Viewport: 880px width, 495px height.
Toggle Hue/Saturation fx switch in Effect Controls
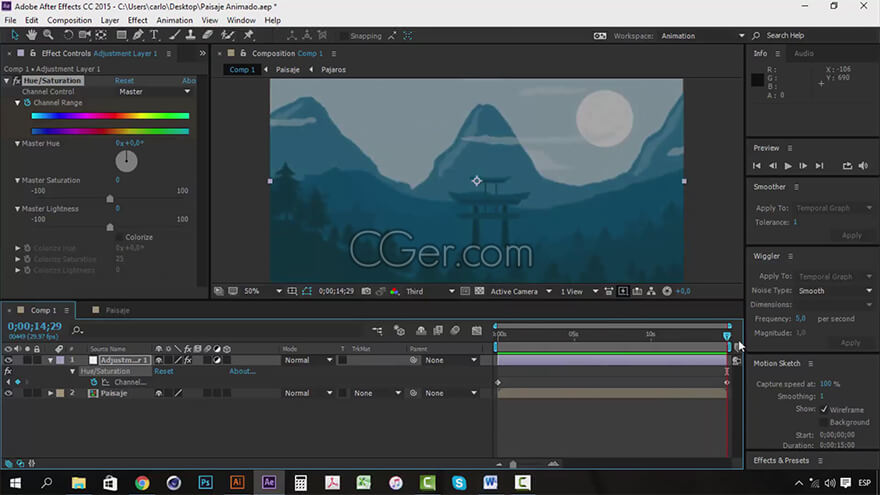16,81
